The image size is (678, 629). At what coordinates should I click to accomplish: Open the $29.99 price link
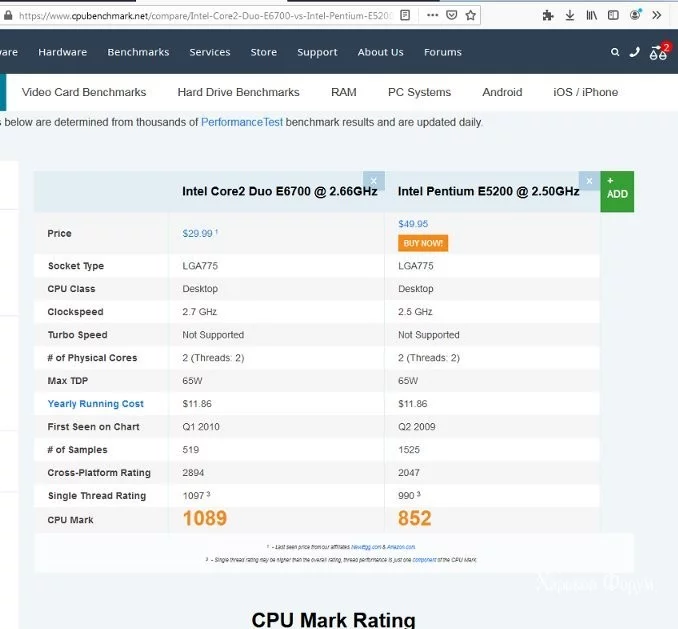198,234
